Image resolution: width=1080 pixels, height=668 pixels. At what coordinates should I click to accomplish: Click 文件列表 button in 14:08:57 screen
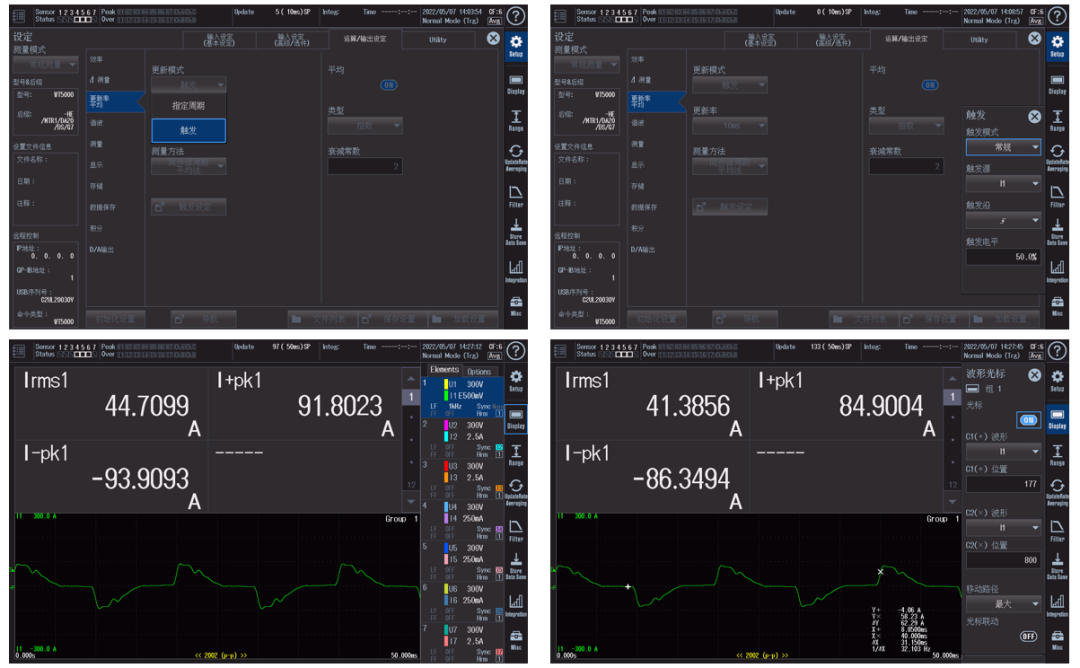863,319
